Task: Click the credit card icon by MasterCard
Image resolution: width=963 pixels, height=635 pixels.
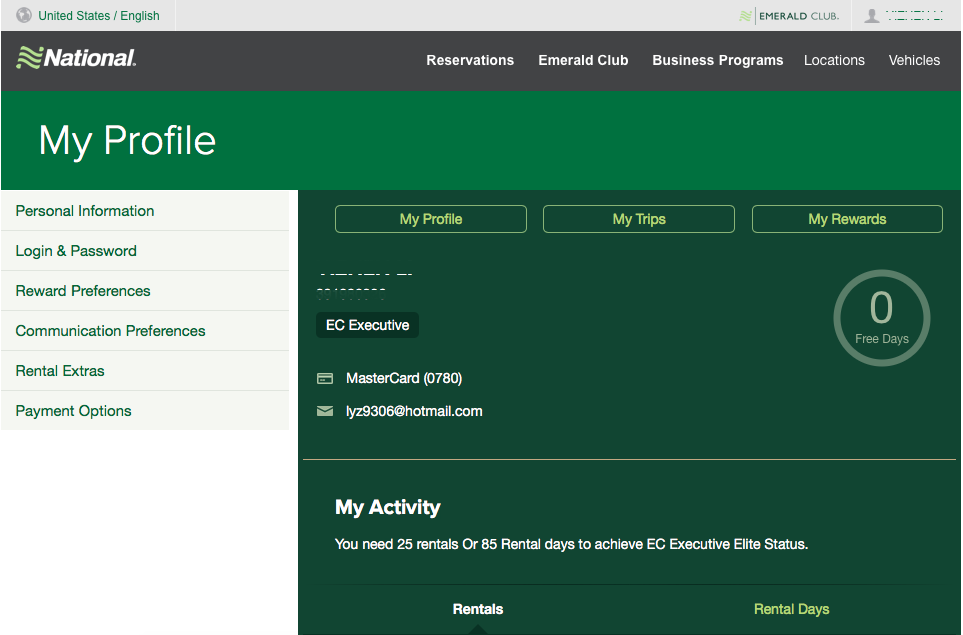Action: click(x=325, y=378)
